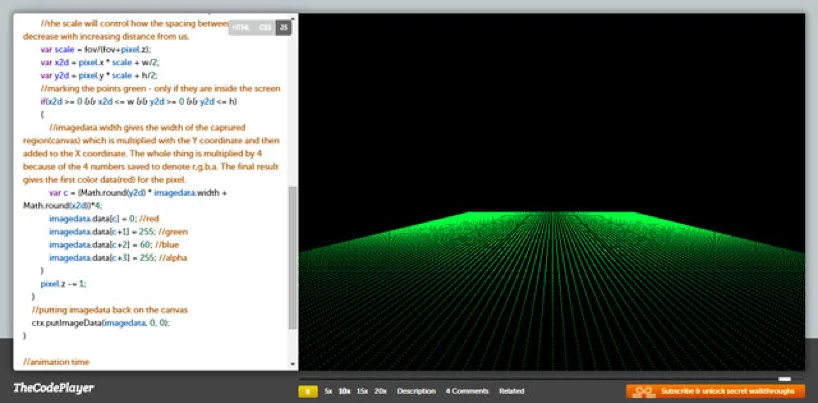Click the yellow pause button
This screenshot has width=818, height=403.
308,391
